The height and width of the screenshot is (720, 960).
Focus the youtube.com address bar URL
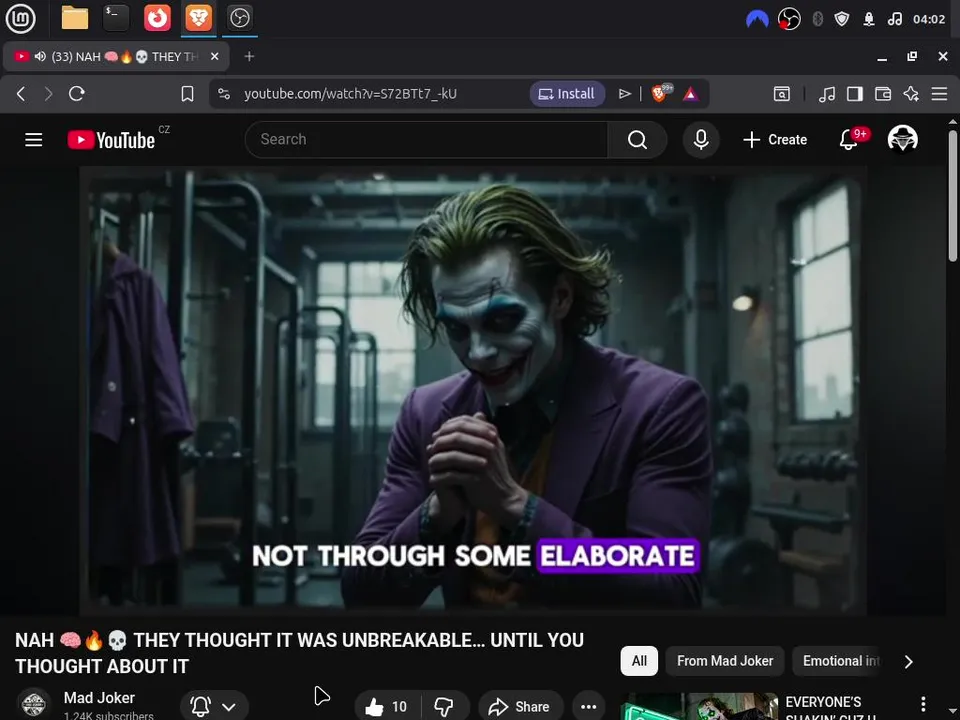pos(350,94)
